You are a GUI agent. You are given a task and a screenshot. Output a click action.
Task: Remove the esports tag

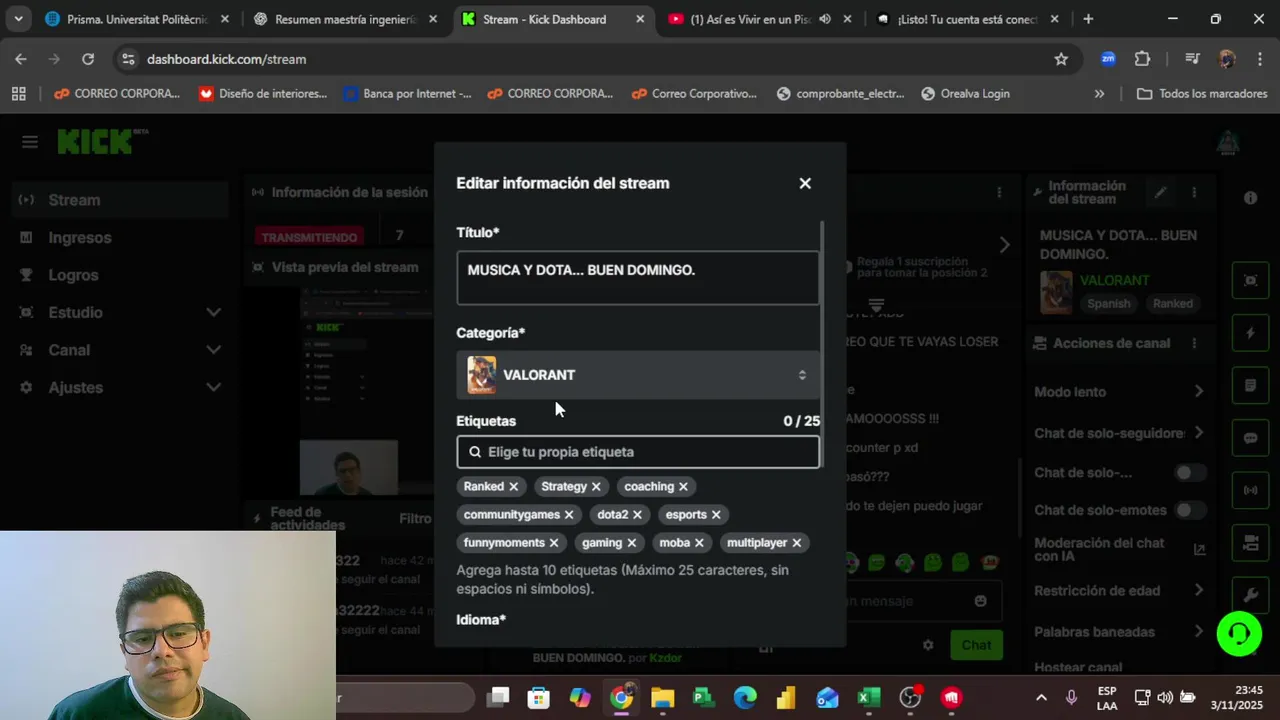click(x=716, y=514)
